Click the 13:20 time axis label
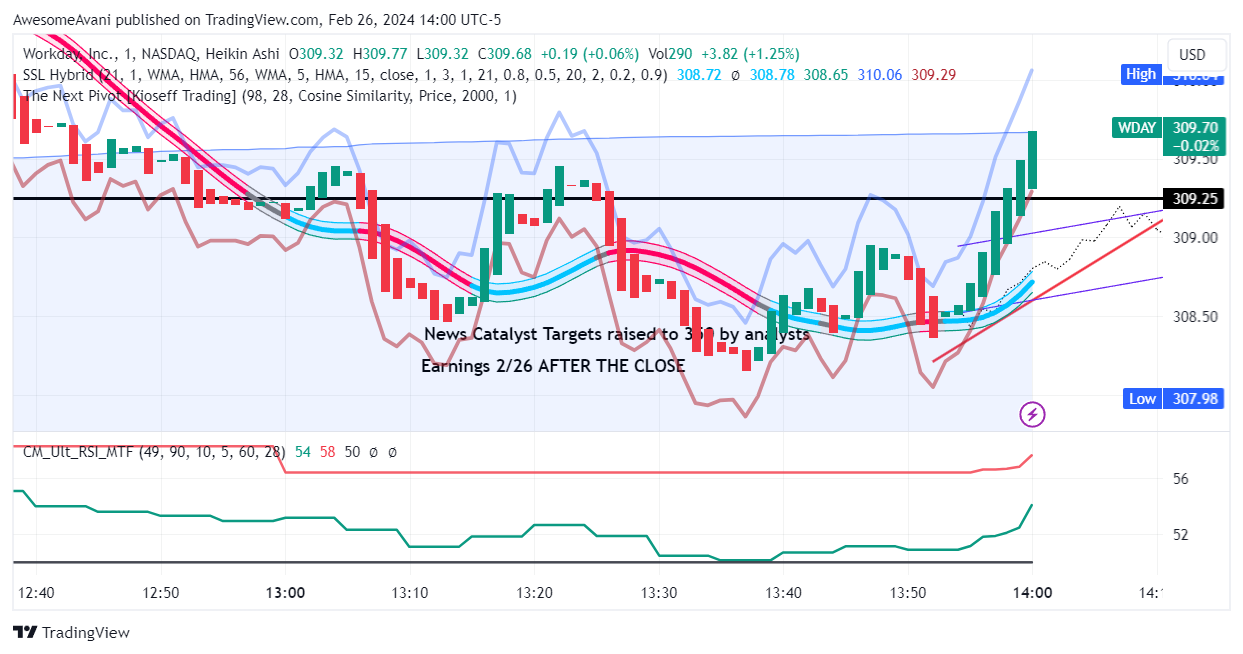This screenshot has height=654, width=1243. coord(535,593)
